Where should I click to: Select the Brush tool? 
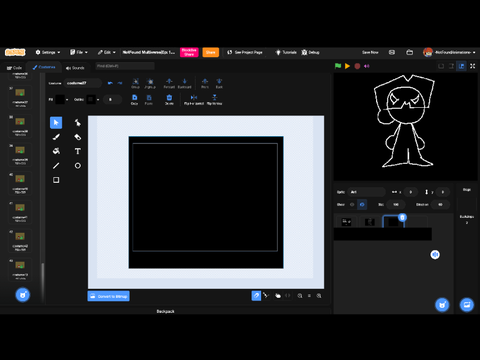pyautogui.click(x=56, y=137)
